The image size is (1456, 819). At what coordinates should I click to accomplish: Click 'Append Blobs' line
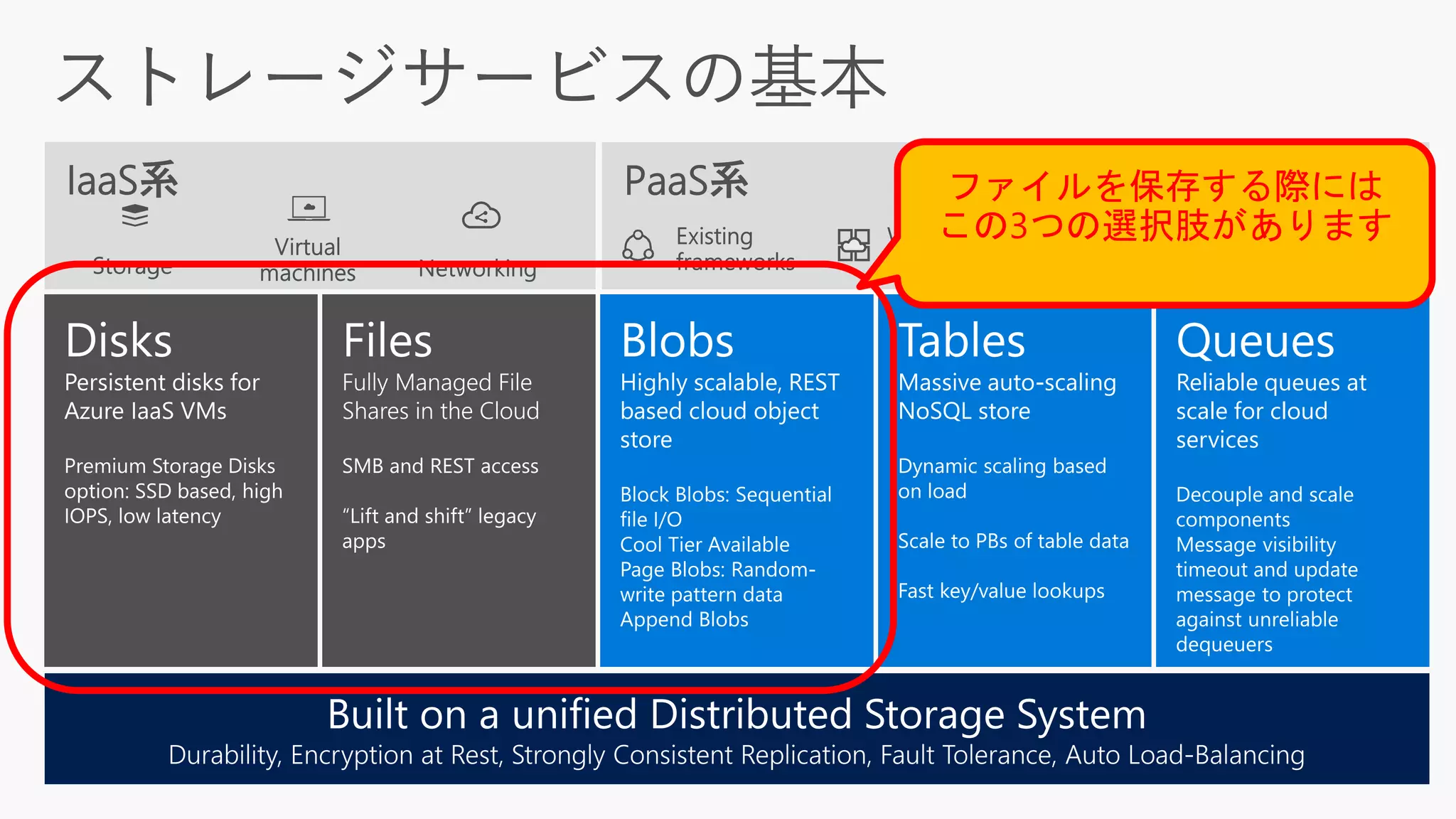point(684,620)
